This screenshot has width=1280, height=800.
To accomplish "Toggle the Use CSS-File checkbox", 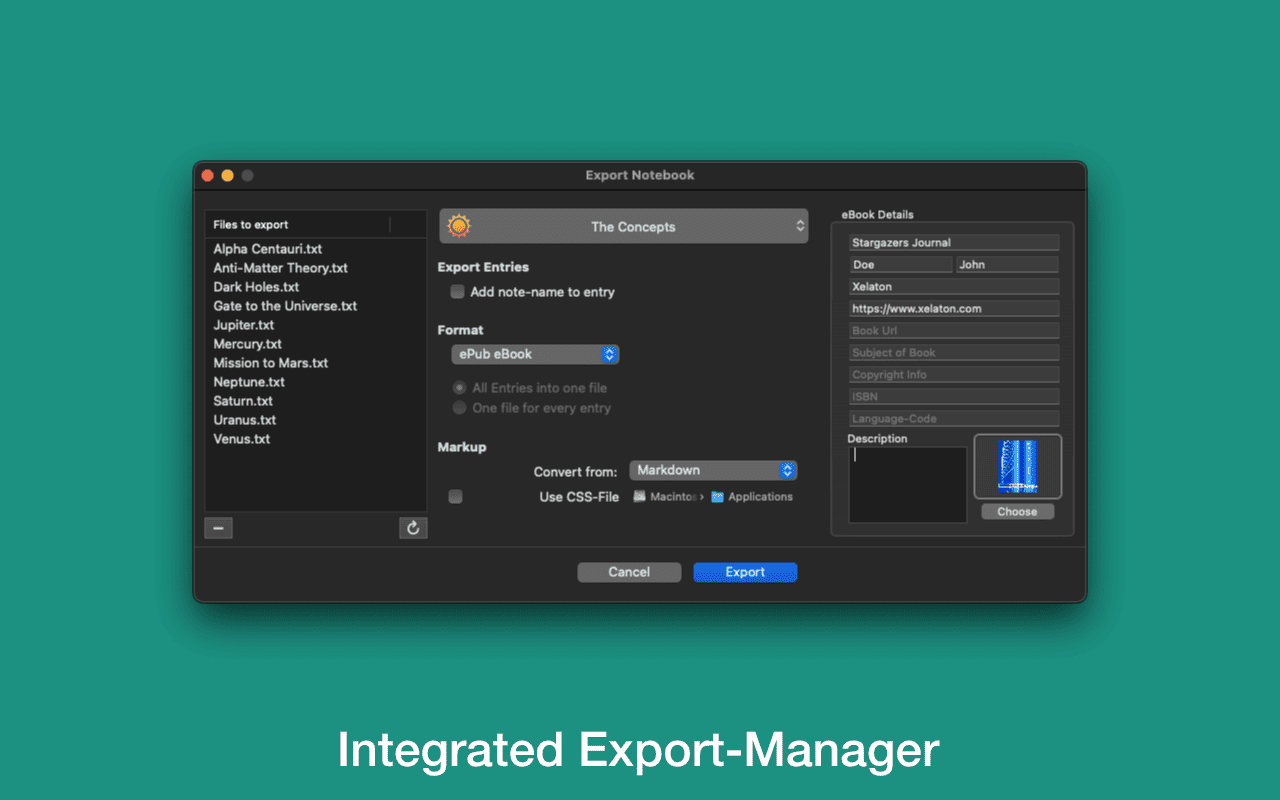I will 456,497.
